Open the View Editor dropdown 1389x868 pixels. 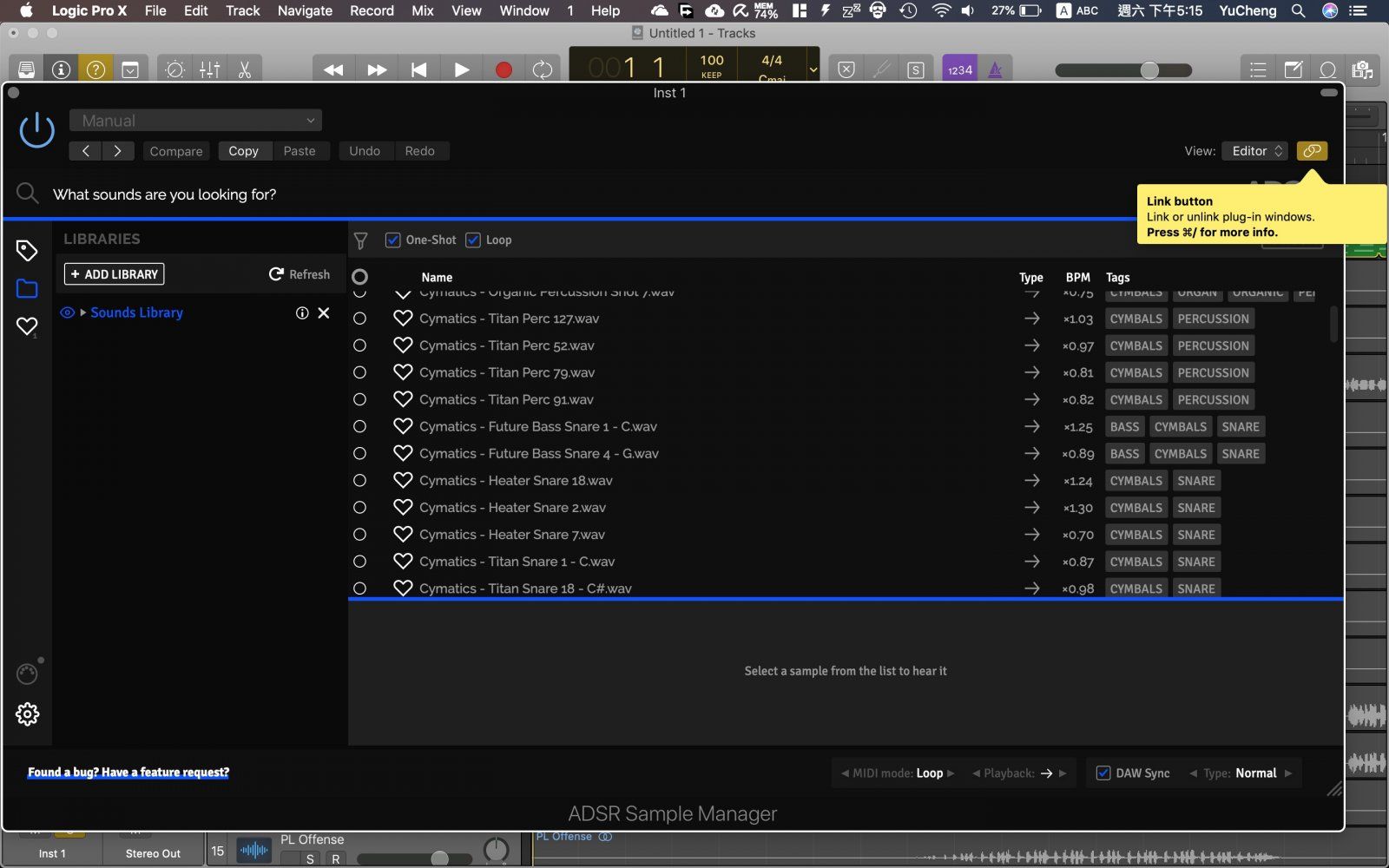[1254, 151]
